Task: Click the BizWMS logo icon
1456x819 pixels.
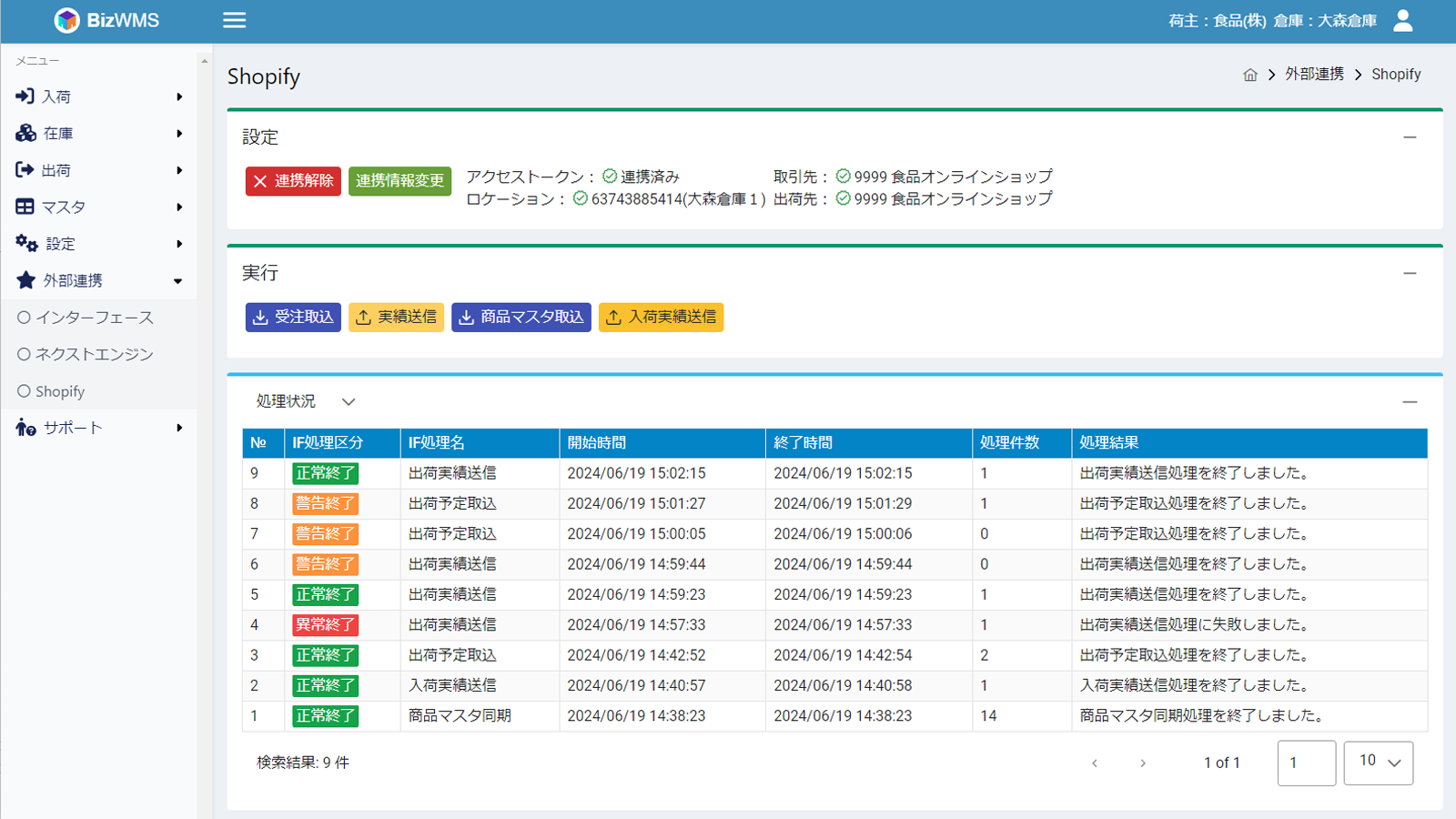Action: (x=66, y=20)
